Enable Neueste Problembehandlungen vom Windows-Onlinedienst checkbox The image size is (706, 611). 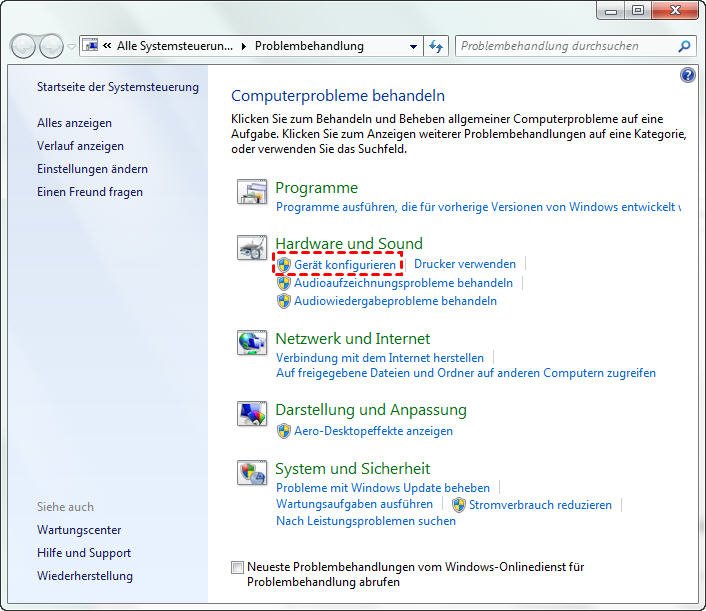[x=237, y=567]
